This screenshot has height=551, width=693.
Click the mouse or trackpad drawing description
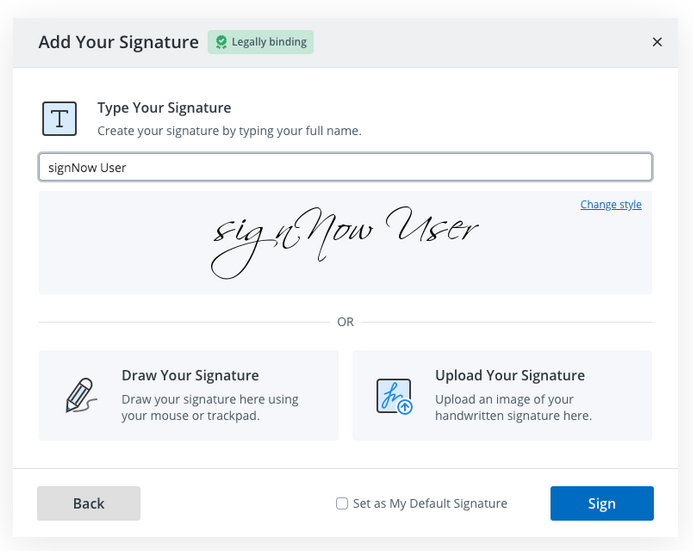tap(210, 408)
